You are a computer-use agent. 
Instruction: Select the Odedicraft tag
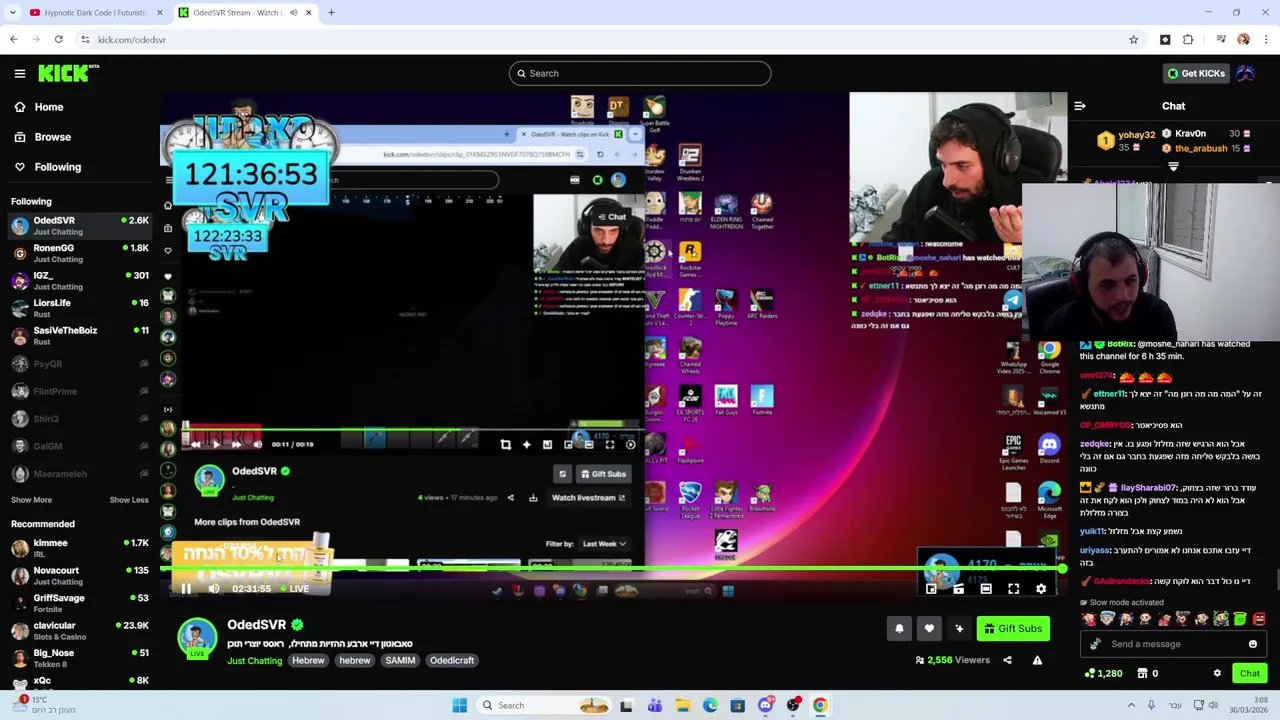452,661
